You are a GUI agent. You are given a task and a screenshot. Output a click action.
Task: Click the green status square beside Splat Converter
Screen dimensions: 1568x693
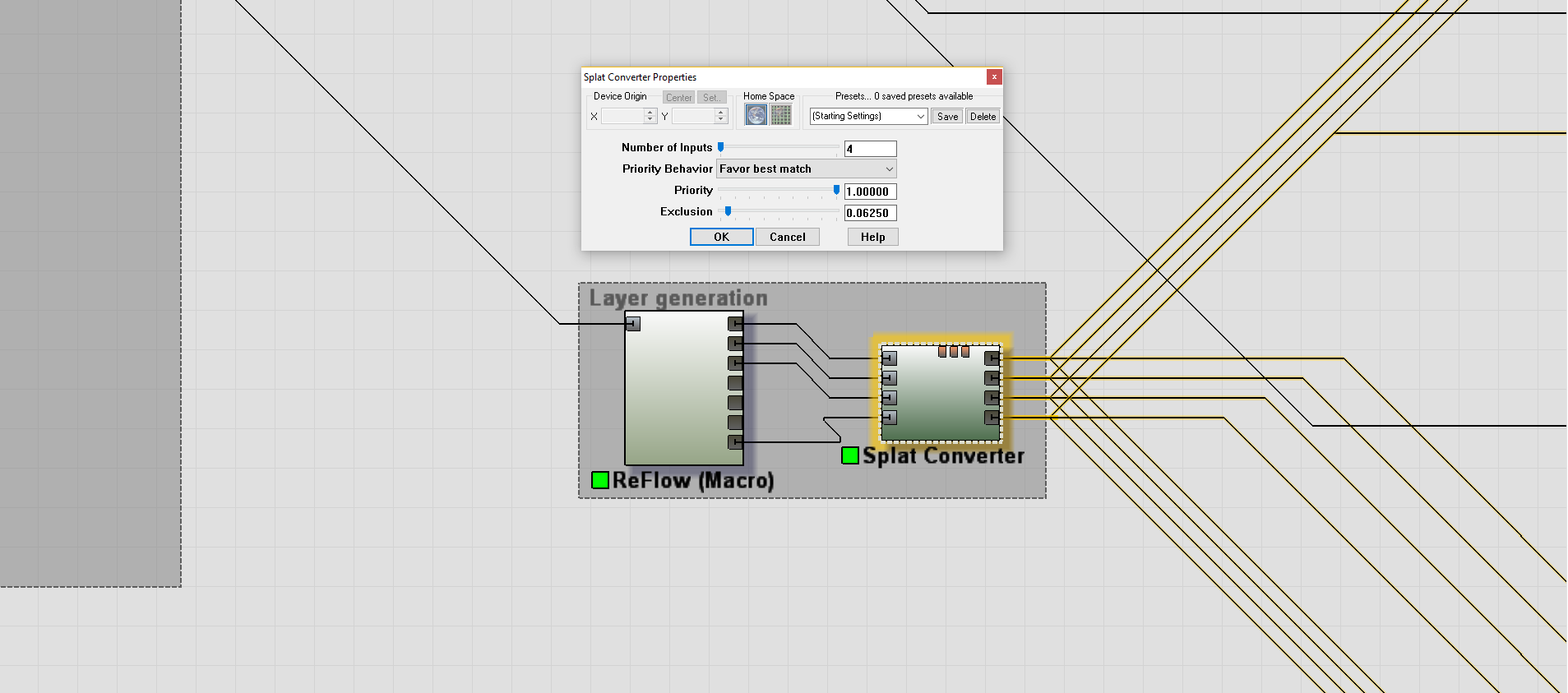click(850, 455)
